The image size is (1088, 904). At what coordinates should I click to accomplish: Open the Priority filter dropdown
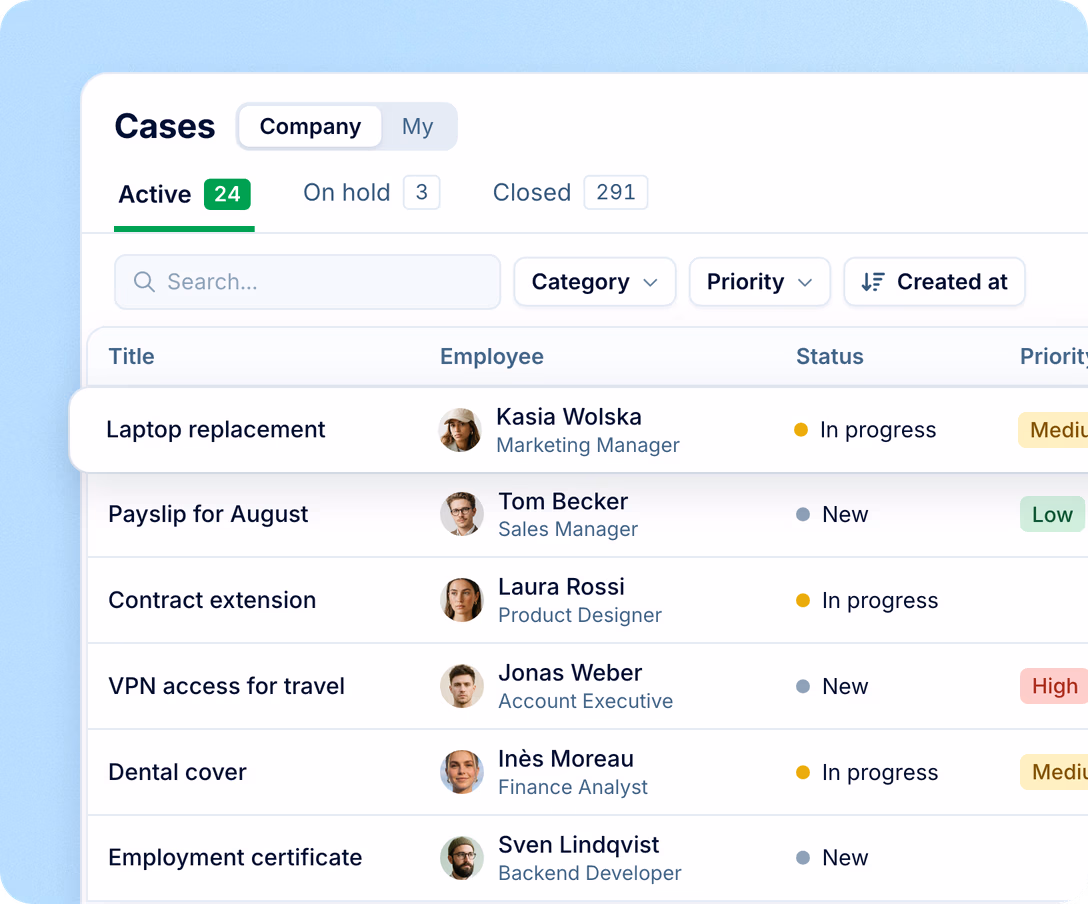759,282
